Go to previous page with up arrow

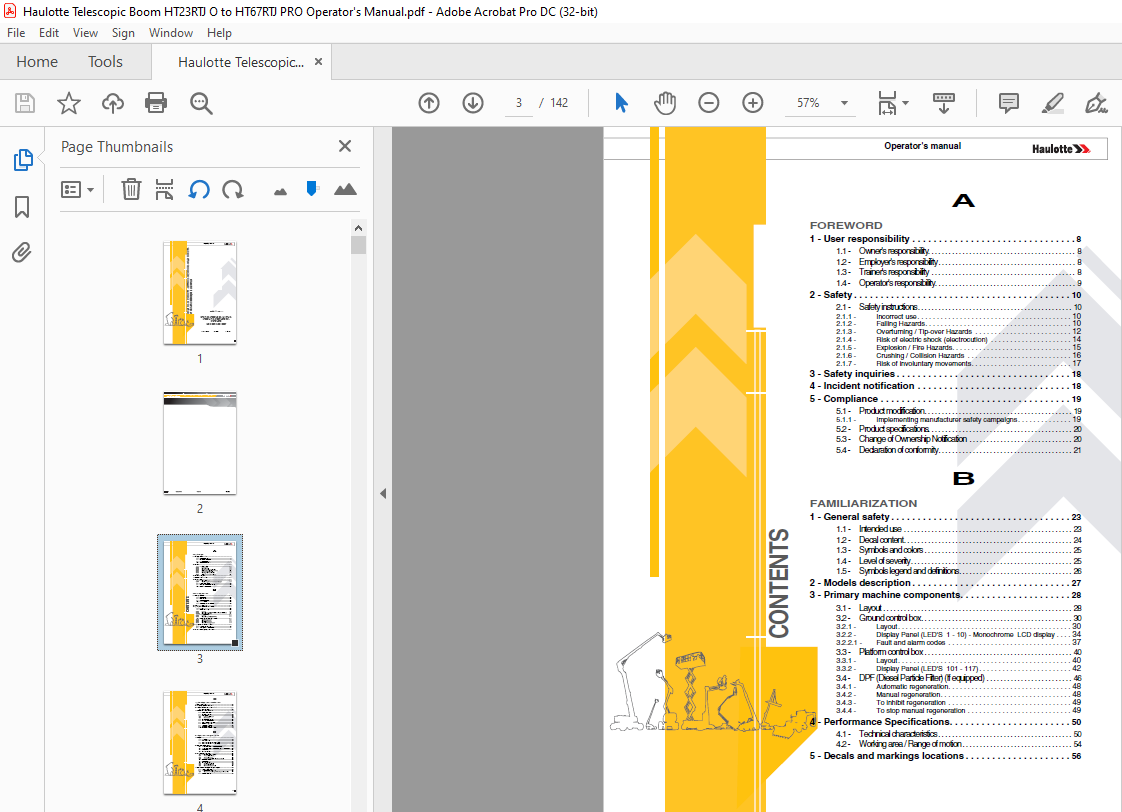pyautogui.click(x=429, y=103)
